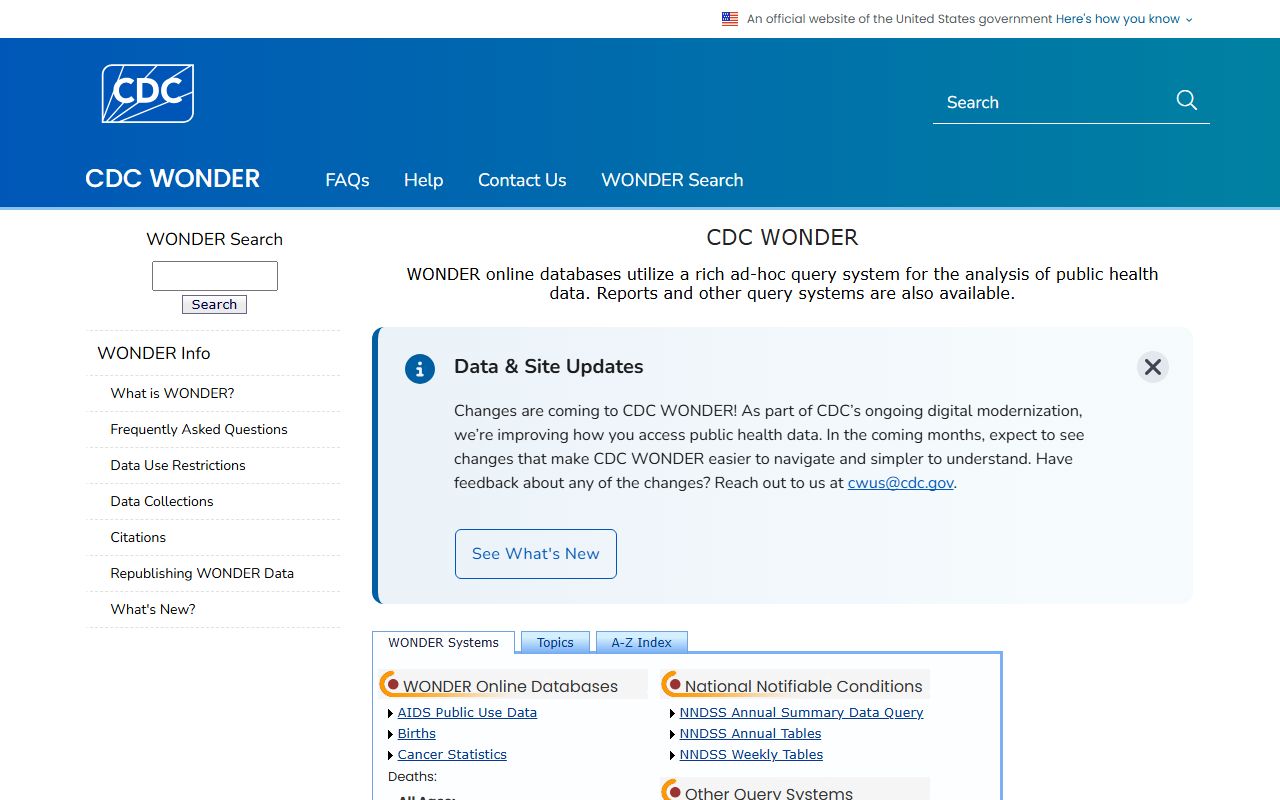The width and height of the screenshot is (1280, 800).
Task: Click the WONDER Info sidebar heading
Action: pyautogui.click(x=154, y=353)
